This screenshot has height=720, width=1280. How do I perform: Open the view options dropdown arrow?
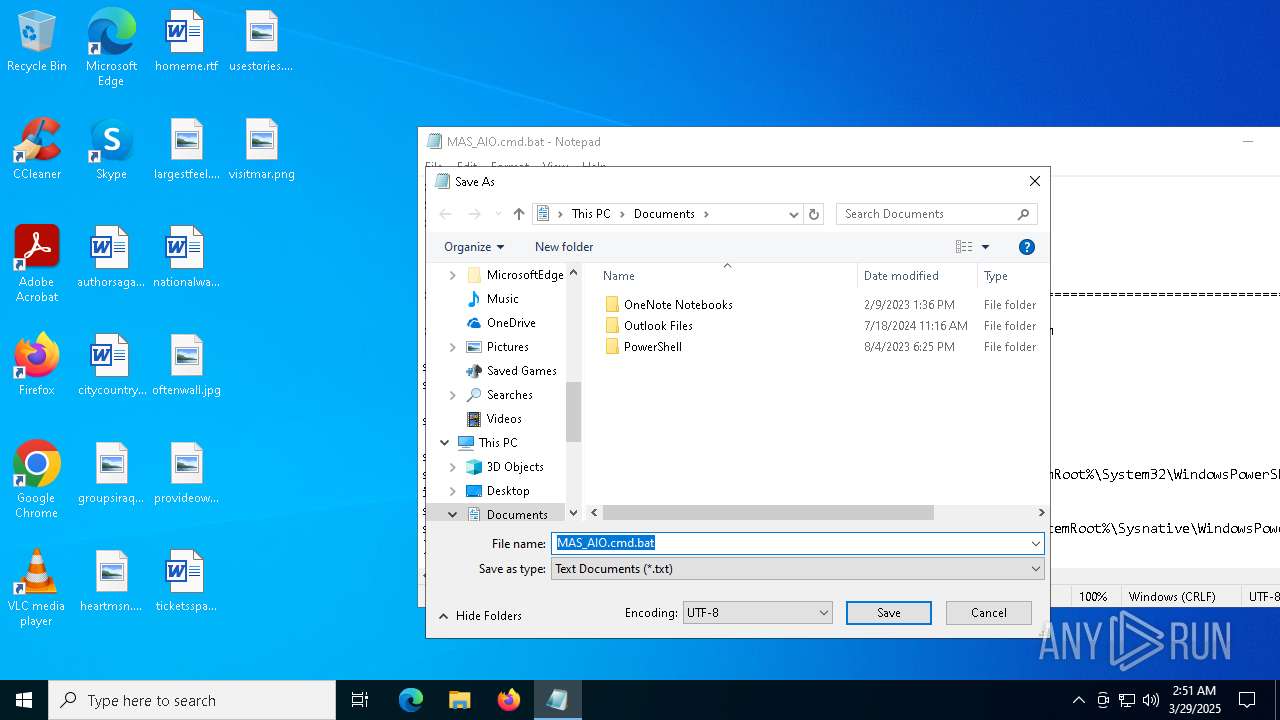click(x=985, y=247)
